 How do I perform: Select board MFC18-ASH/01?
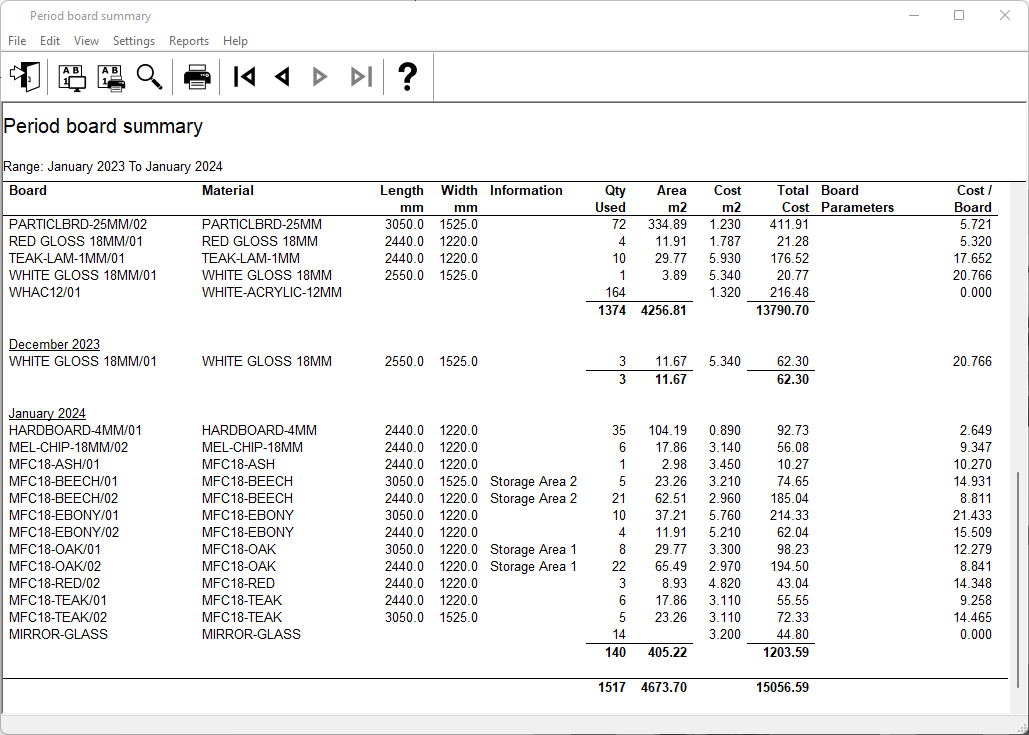tap(54, 465)
